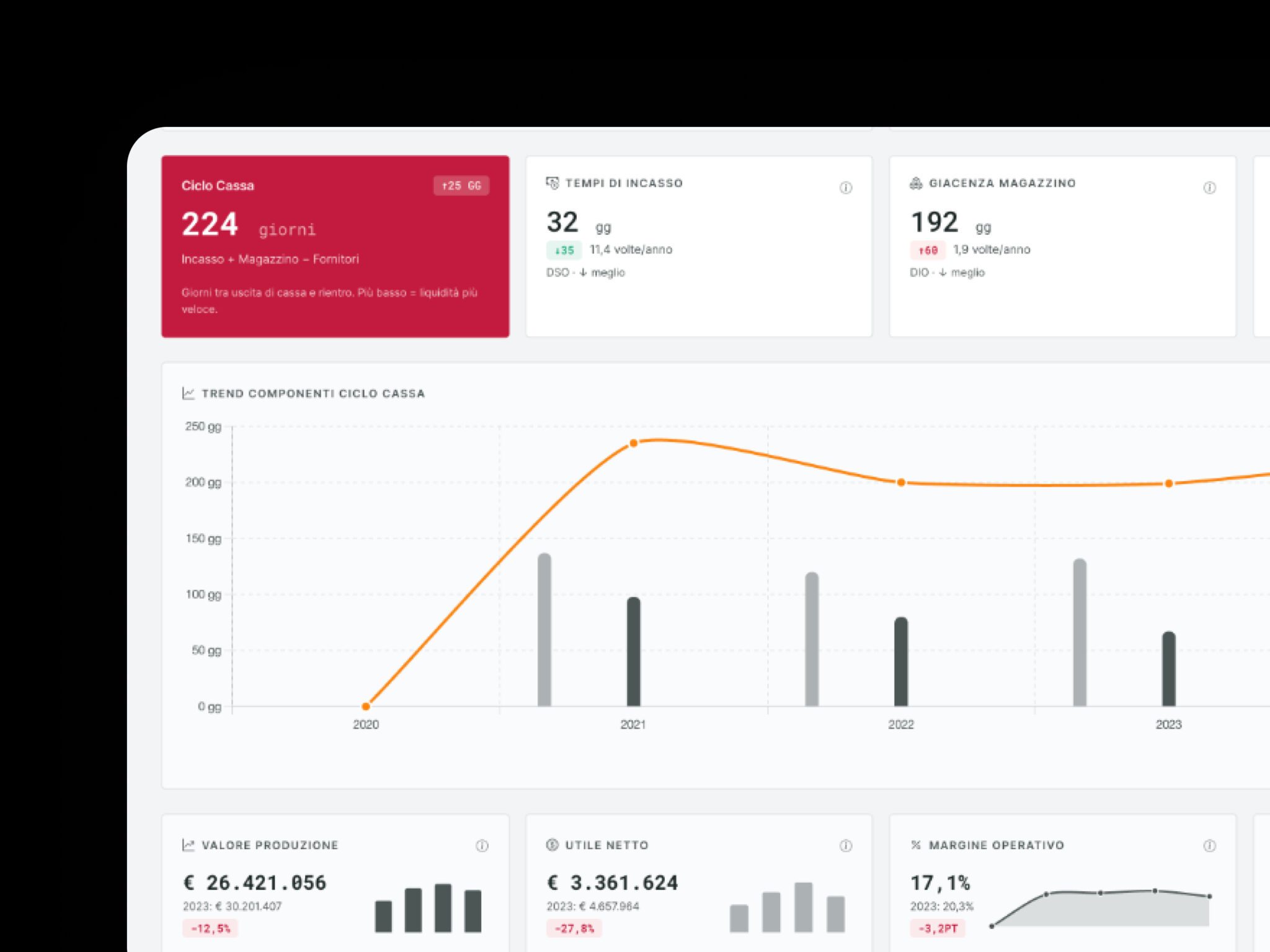1270x952 pixels.
Task: Click the red 60 days increase badge
Action: 928,250
